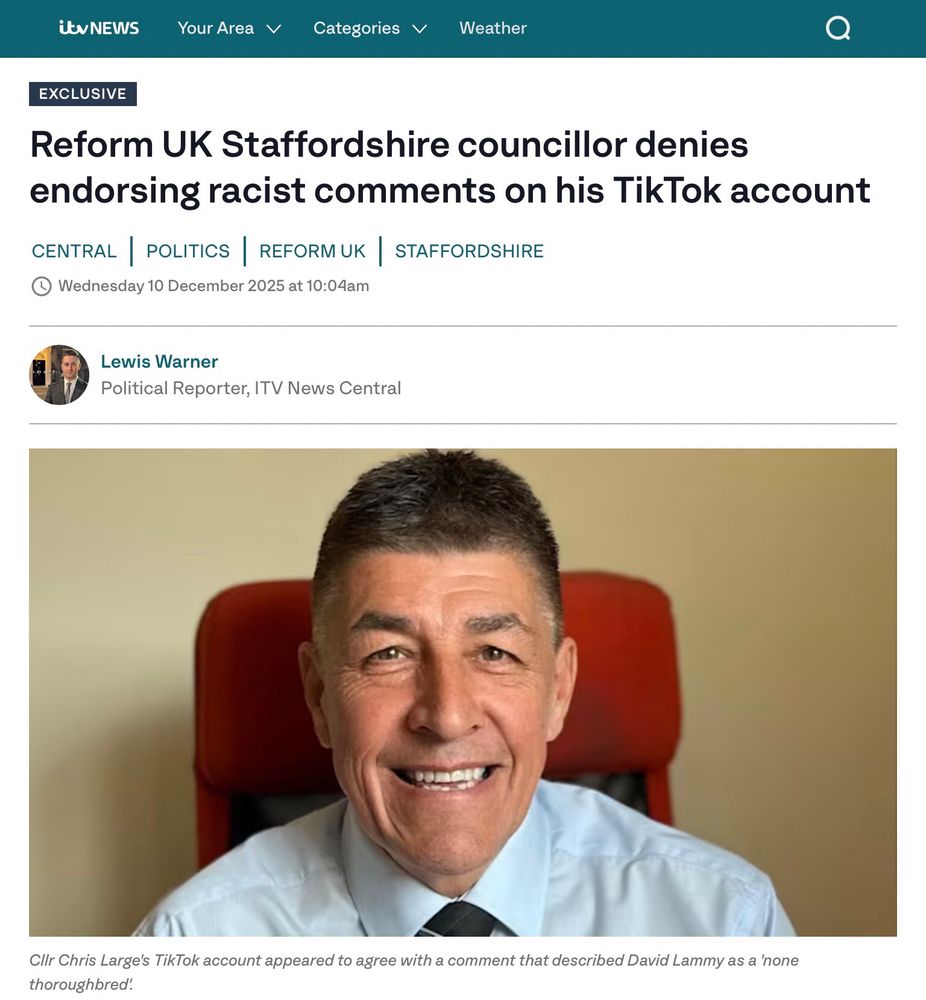Click the clock icon beside publish date
This screenshot has width=926, height=1000.
(x=41, y=286)
